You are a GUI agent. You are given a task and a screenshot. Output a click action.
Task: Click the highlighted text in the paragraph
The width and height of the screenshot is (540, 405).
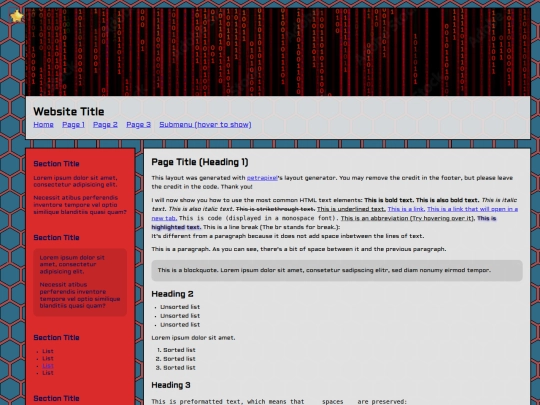tap(176, 227)
